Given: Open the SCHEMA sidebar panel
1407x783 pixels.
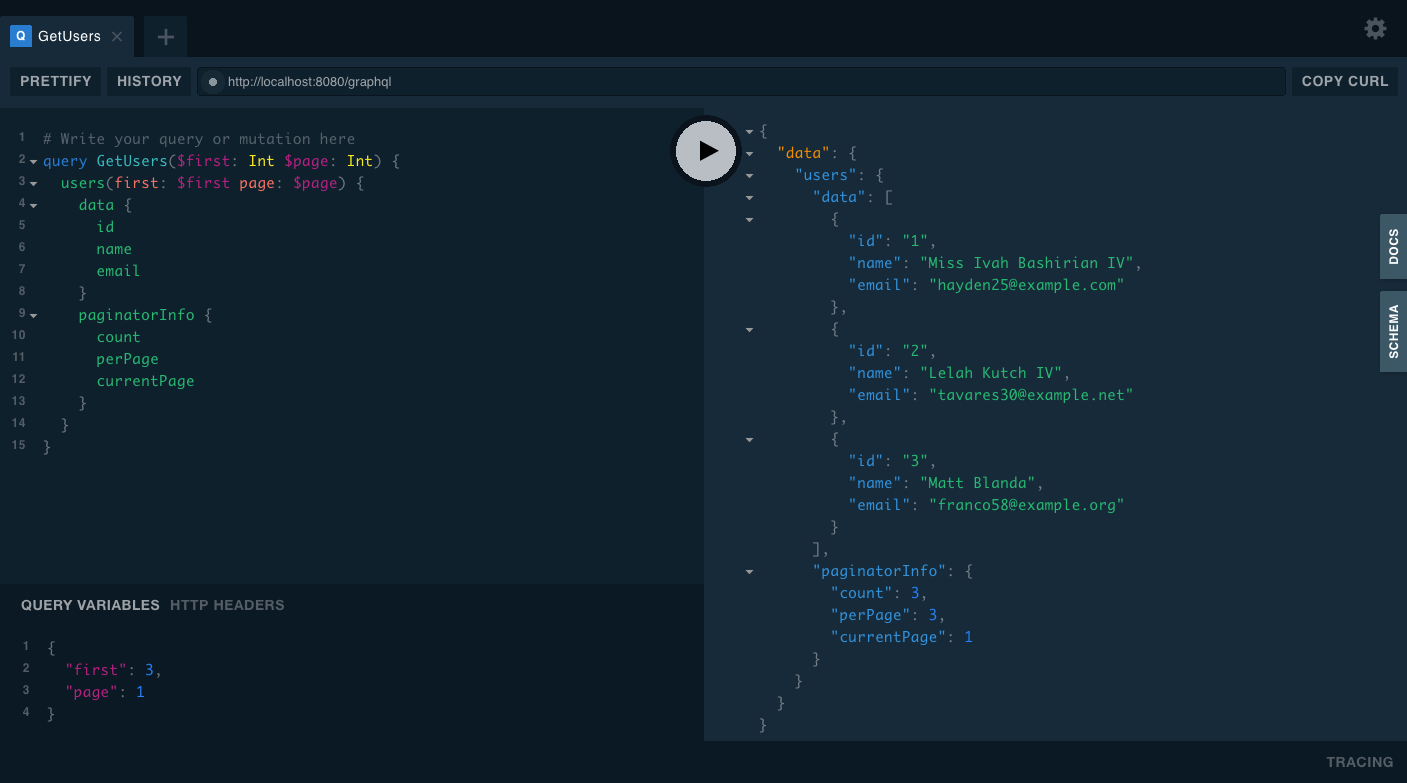Looking at the screenshot, I should click(x=1392, y=331).
